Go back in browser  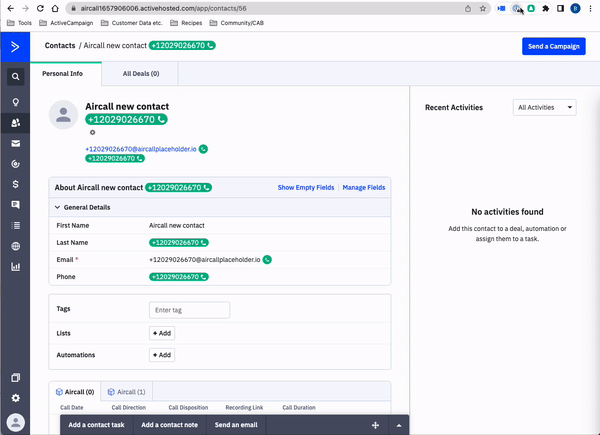pos(10,8)
